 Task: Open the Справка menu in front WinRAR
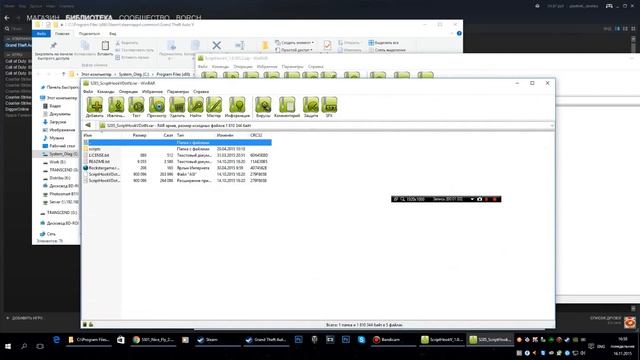click(x=201, y=91)
